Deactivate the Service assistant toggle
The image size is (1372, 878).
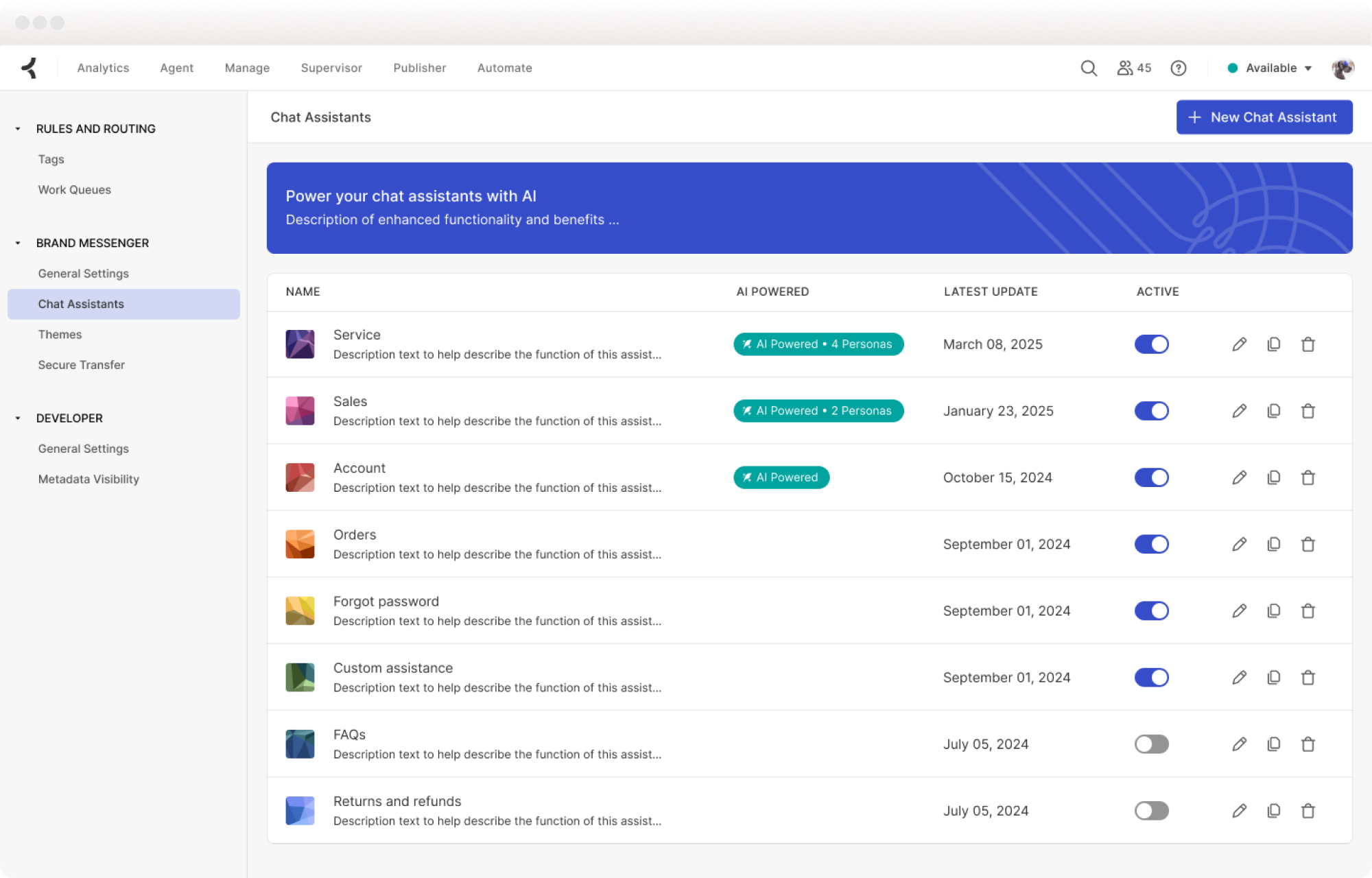pyautogui.click(x=1152, y=344)
